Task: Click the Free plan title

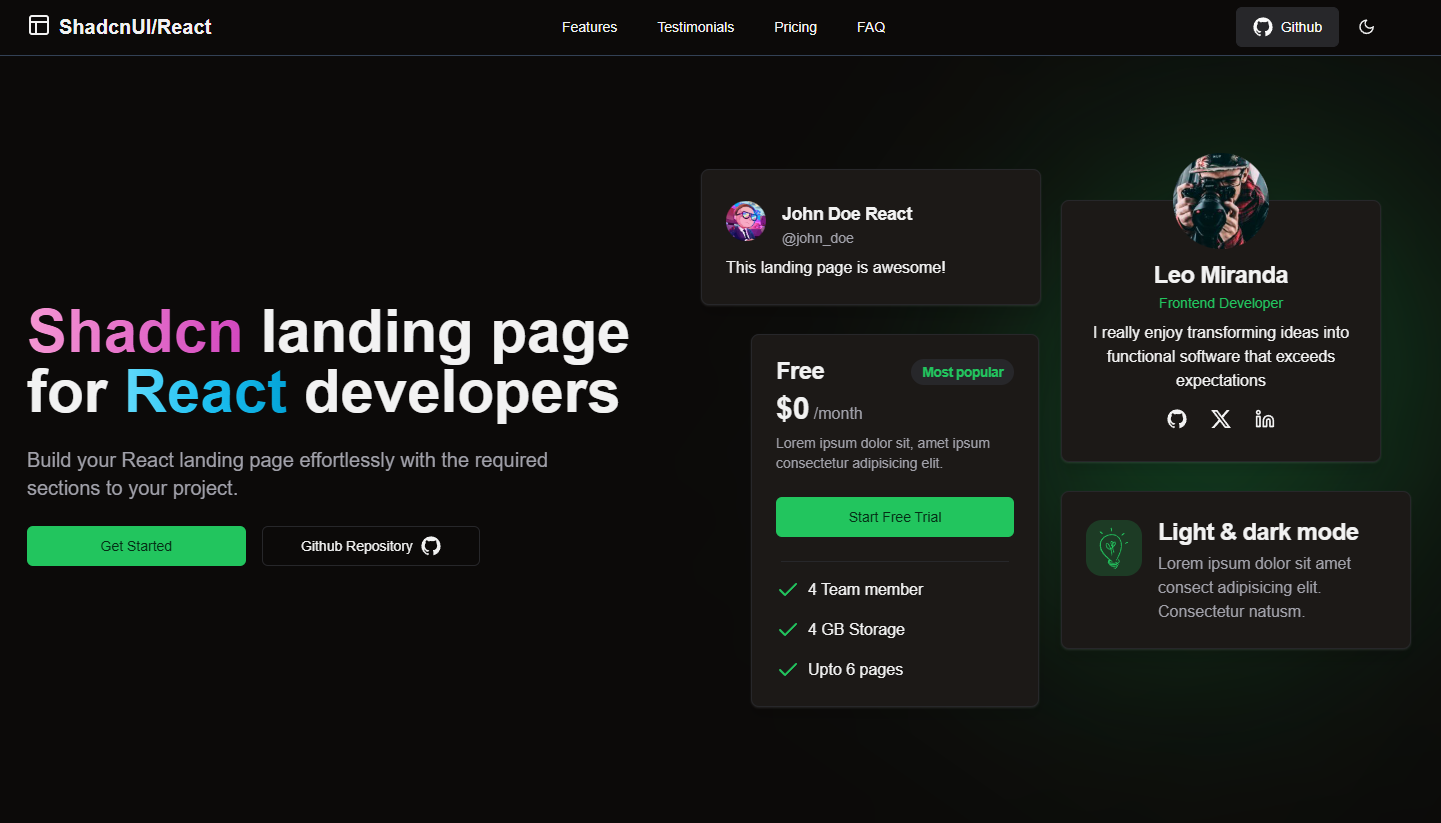Action: (x=800, y=371)
